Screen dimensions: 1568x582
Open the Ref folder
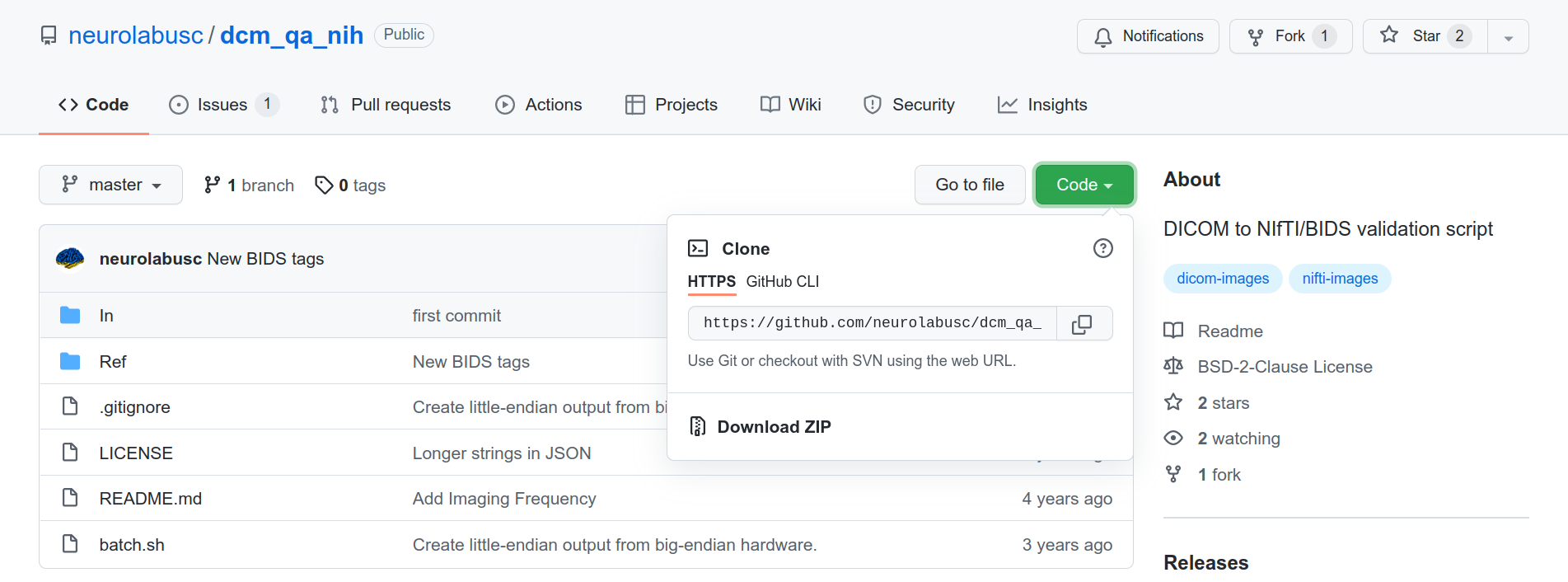tap(113, 362)
